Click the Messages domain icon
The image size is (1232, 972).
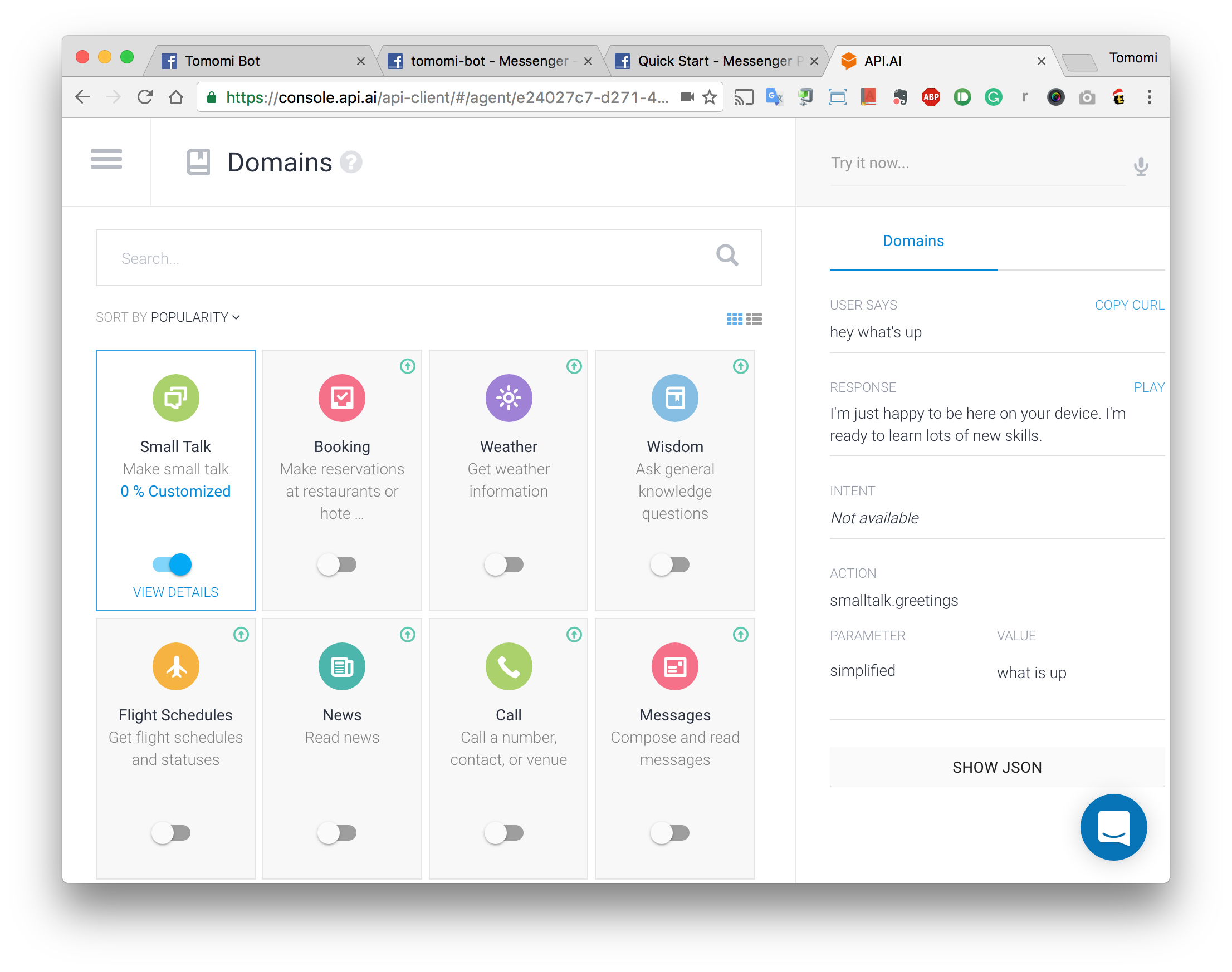point(674,666)
